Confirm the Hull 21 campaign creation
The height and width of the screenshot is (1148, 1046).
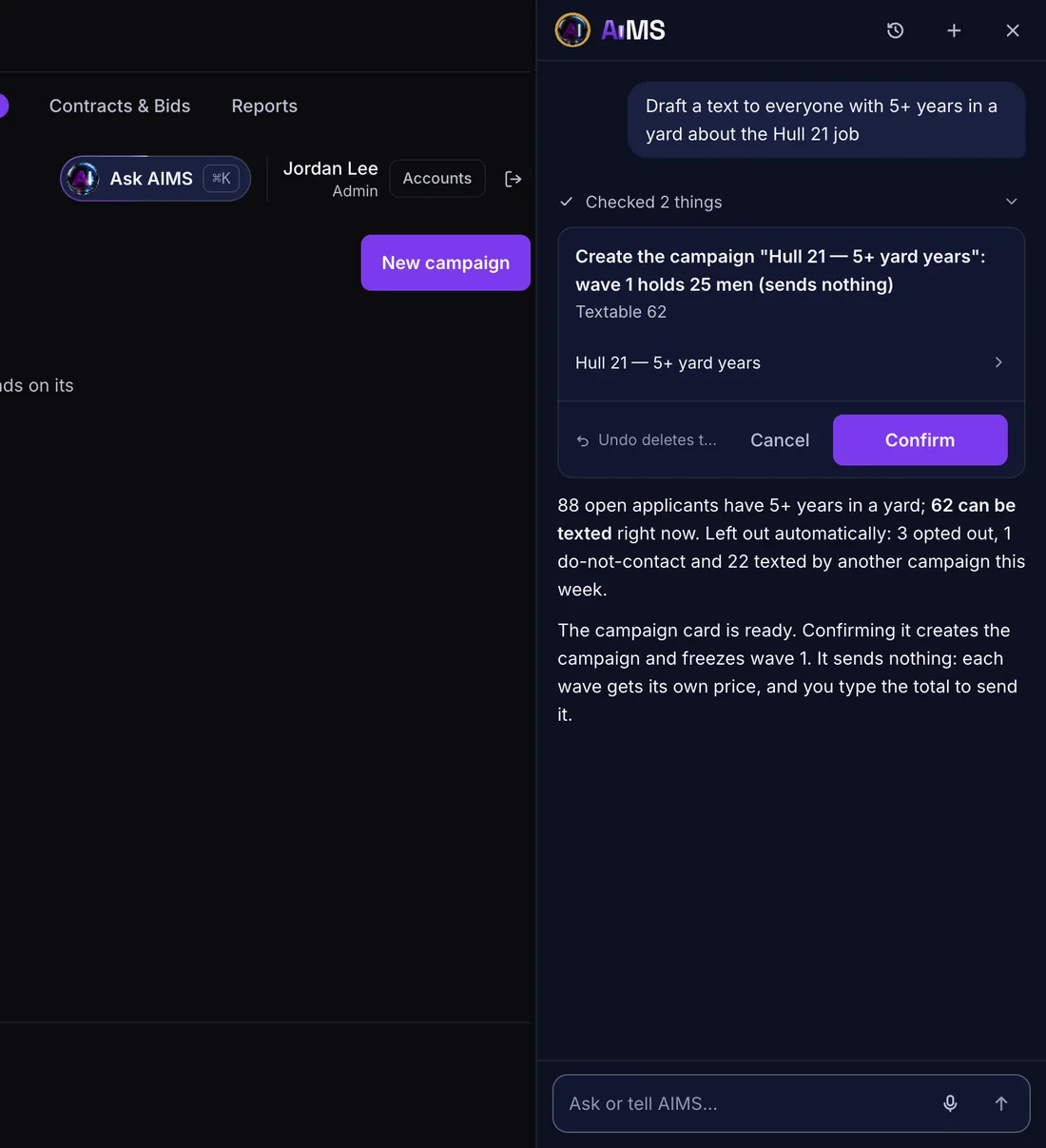[x=920, y=440]
